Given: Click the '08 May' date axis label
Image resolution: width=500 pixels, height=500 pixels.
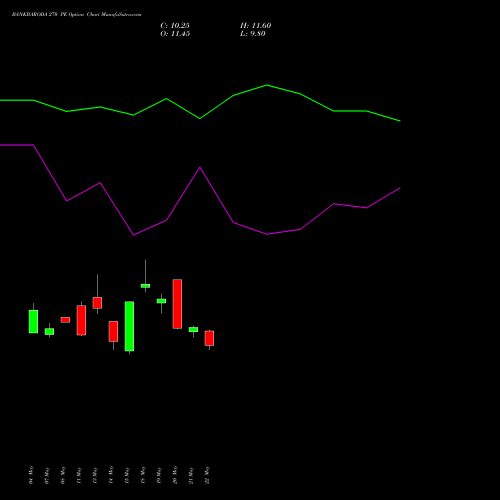Looking at the screenshot, I should click(63, 475).
